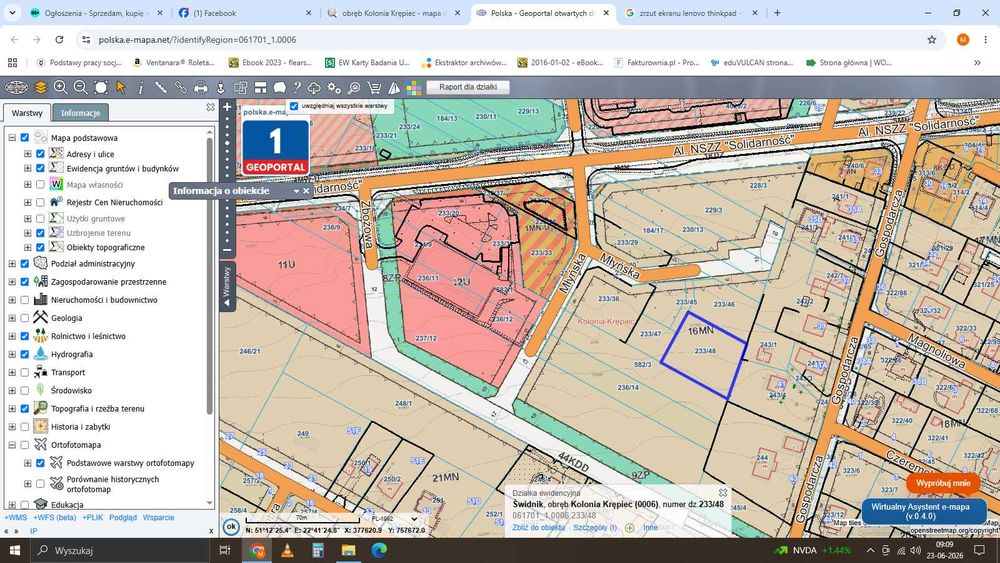Viewport: 1000px width, 563px height.
Task: Enable the Mapa własności layer checkbox
Action: [x=40, y=184]
